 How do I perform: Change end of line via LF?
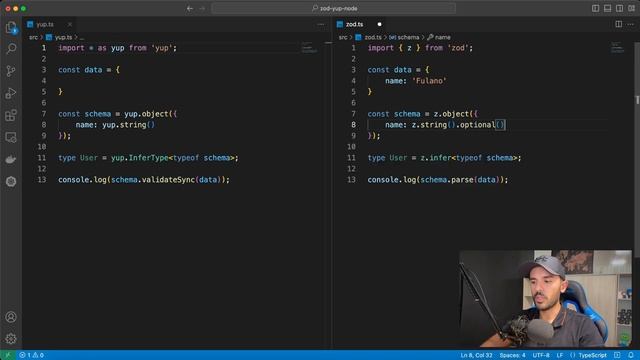pos(560,355)
